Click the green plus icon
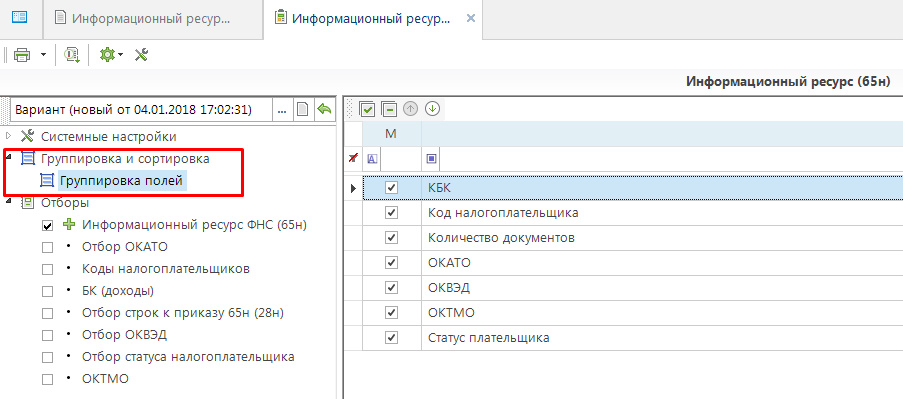The height and width of the screenshot is (399, 903). point(69,225)
